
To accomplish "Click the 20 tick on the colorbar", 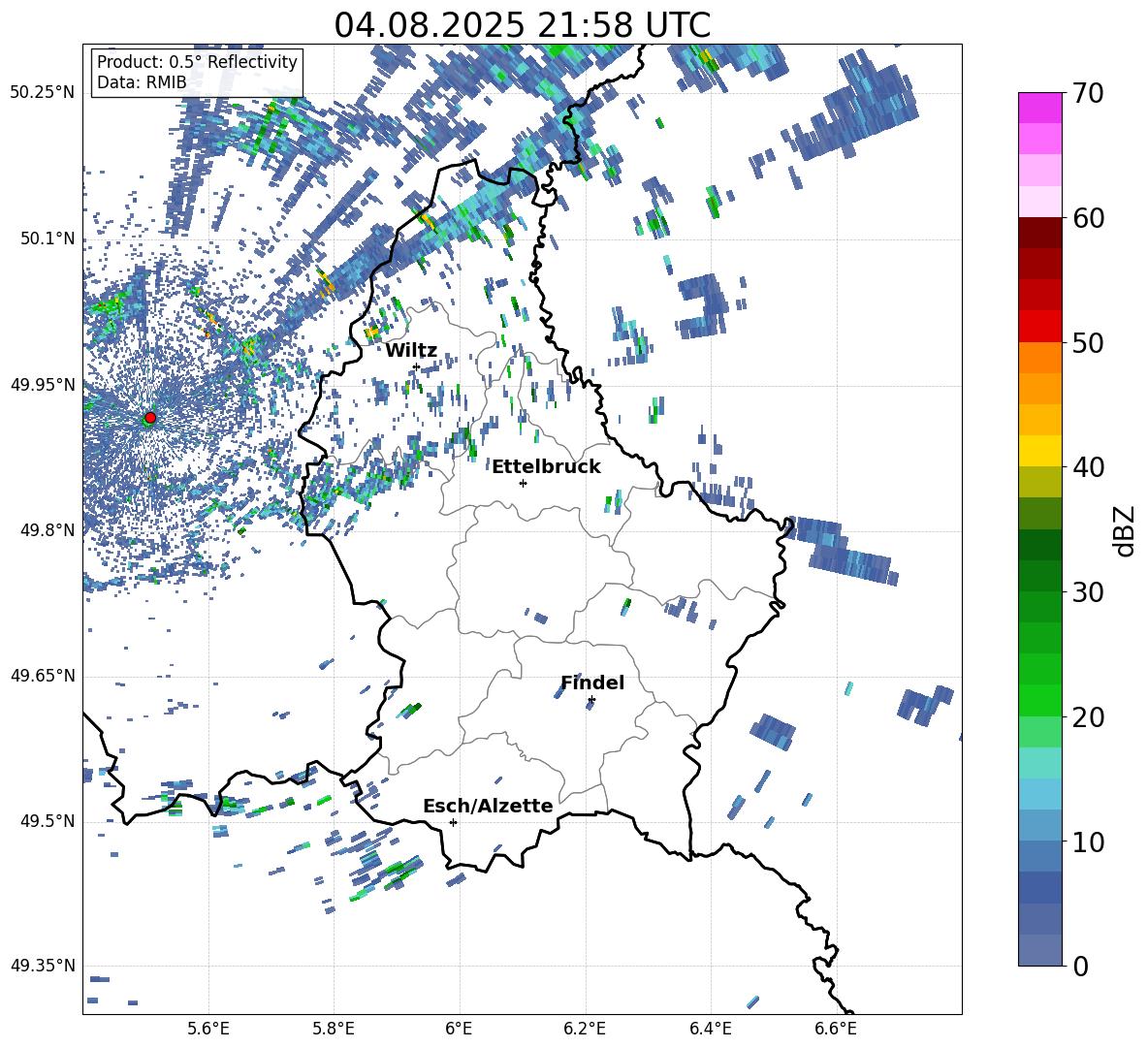I will tap(1088, 716).
